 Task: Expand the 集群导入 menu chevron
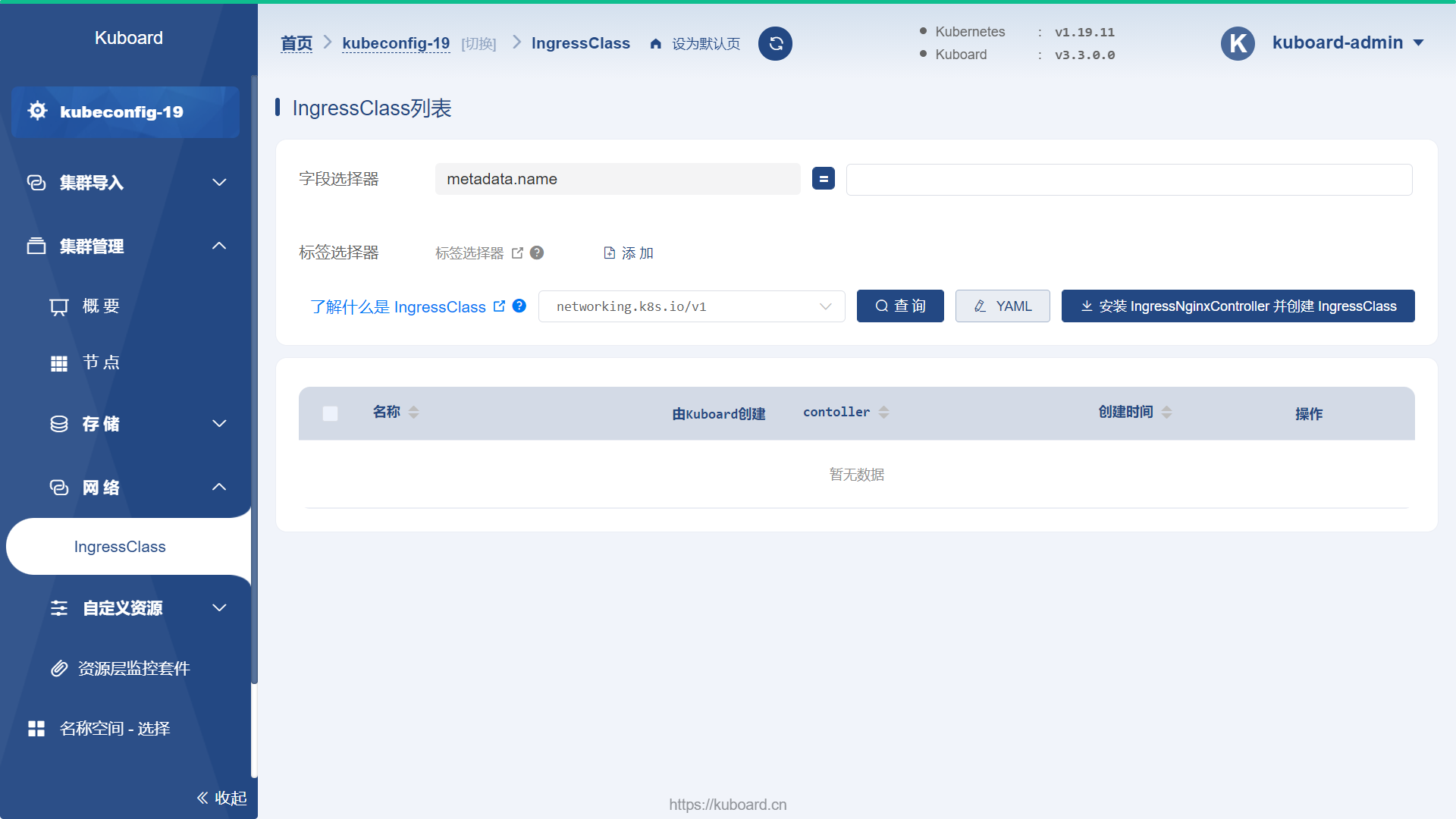point(219,183)
